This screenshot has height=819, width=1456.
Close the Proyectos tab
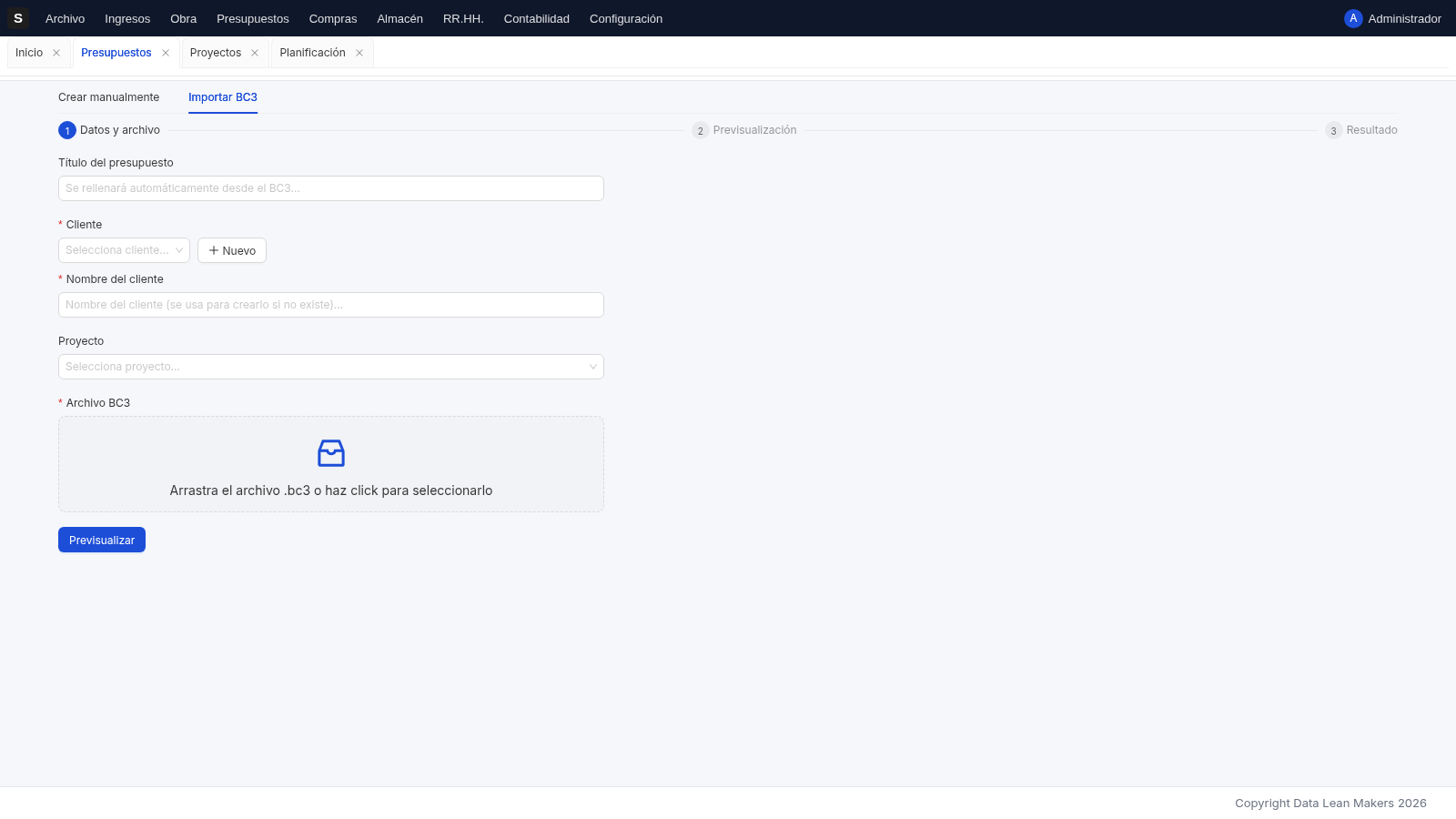coord(255,53)
